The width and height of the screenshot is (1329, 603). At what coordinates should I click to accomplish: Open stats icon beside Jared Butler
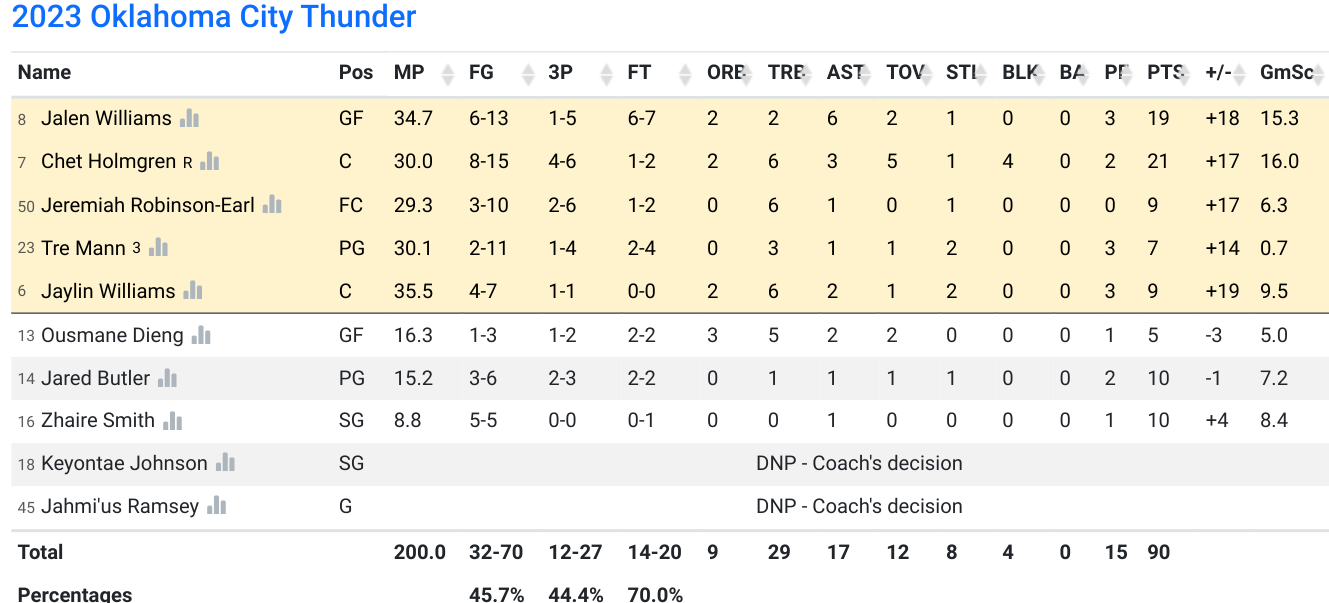pos(167,378)
